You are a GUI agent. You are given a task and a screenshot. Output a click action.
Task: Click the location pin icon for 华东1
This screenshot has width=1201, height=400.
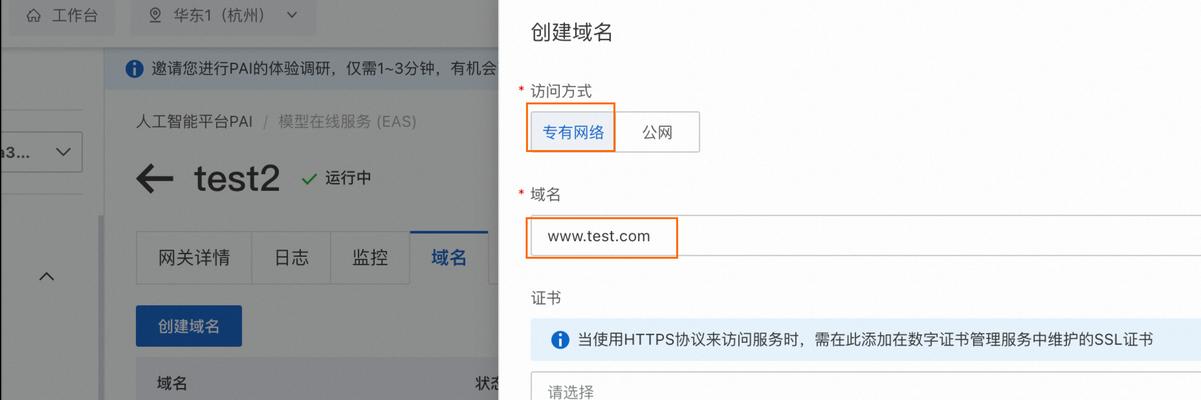pyautogui.click(x=155, y=15)
